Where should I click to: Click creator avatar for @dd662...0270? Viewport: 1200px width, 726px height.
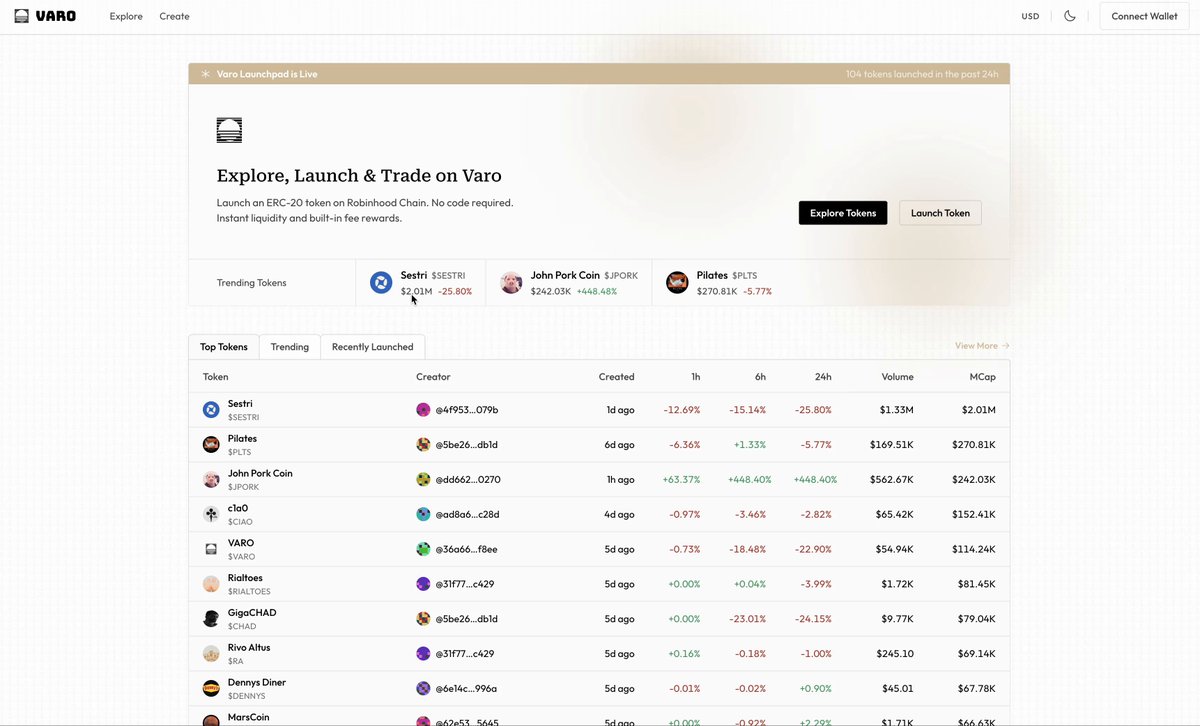click(423, 480)
